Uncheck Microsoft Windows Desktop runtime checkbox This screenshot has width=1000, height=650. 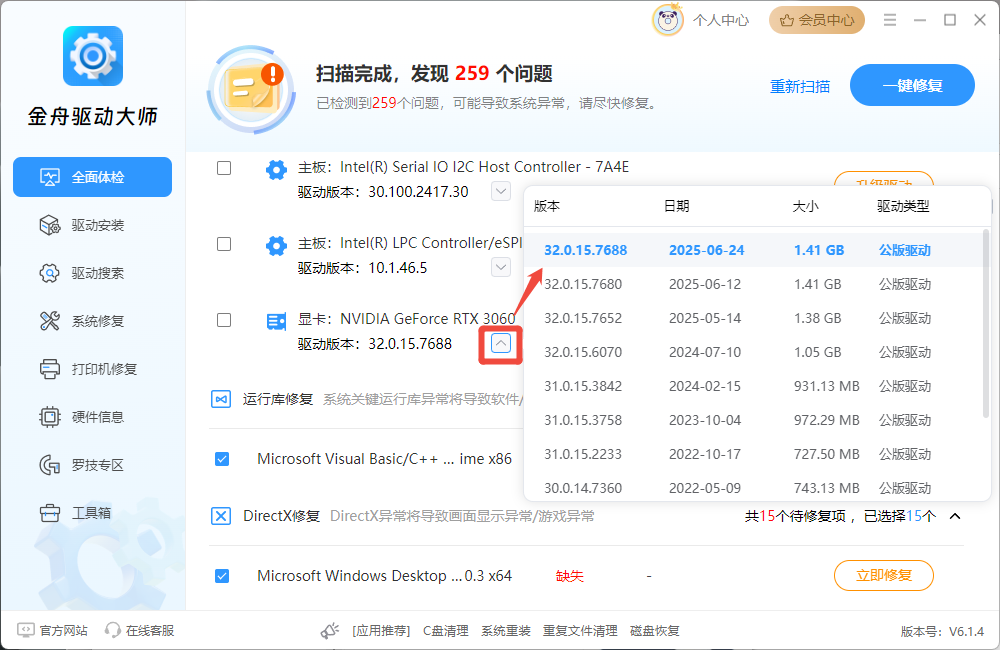[222, 576]
